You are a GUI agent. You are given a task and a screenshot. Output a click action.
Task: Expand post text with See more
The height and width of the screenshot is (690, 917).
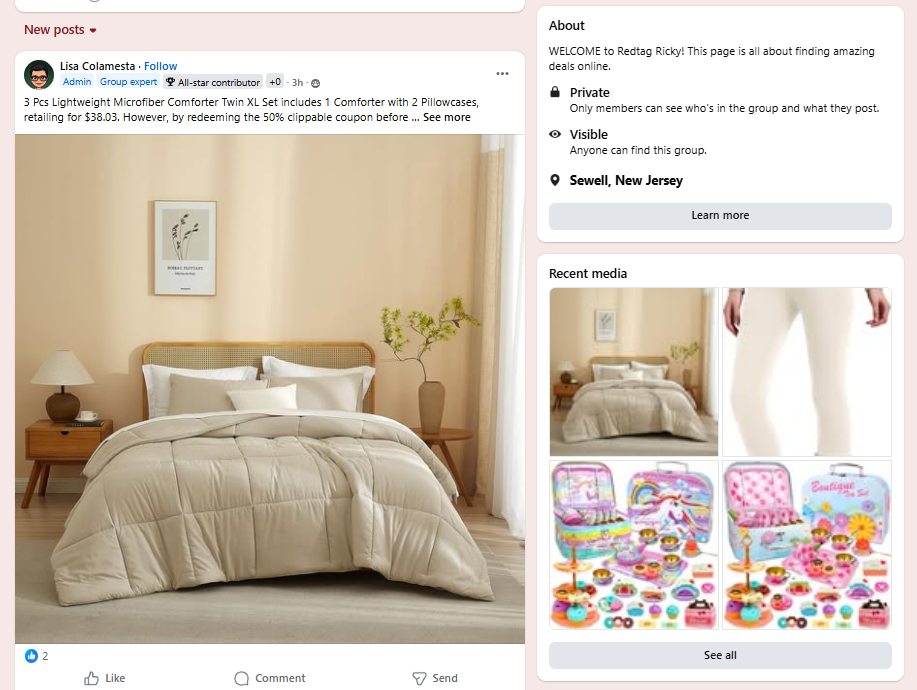(x=446, y=118)
